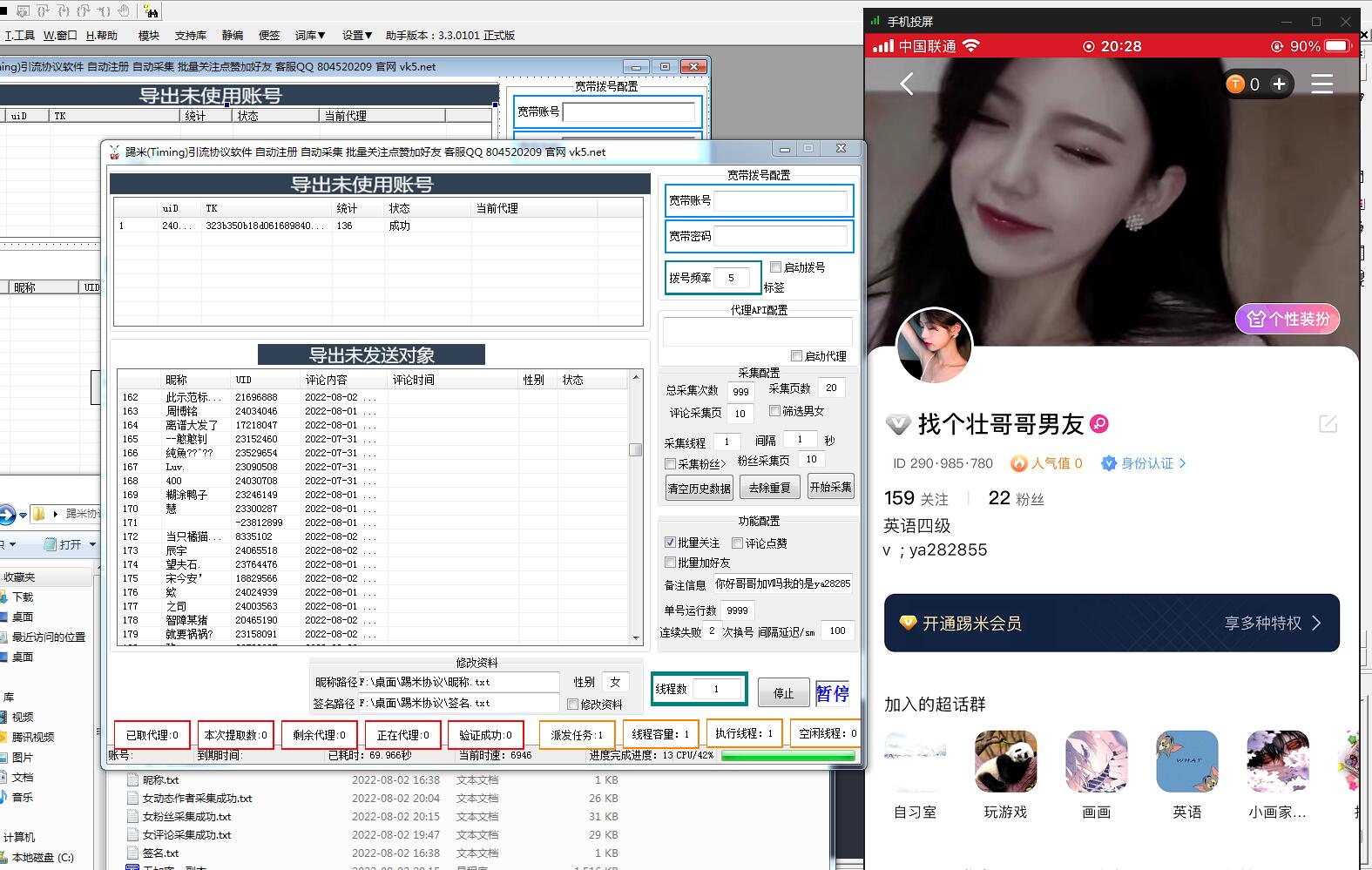Check the 筛选男女 option
Screen dimensions: 1372x870
click(774, 411)
